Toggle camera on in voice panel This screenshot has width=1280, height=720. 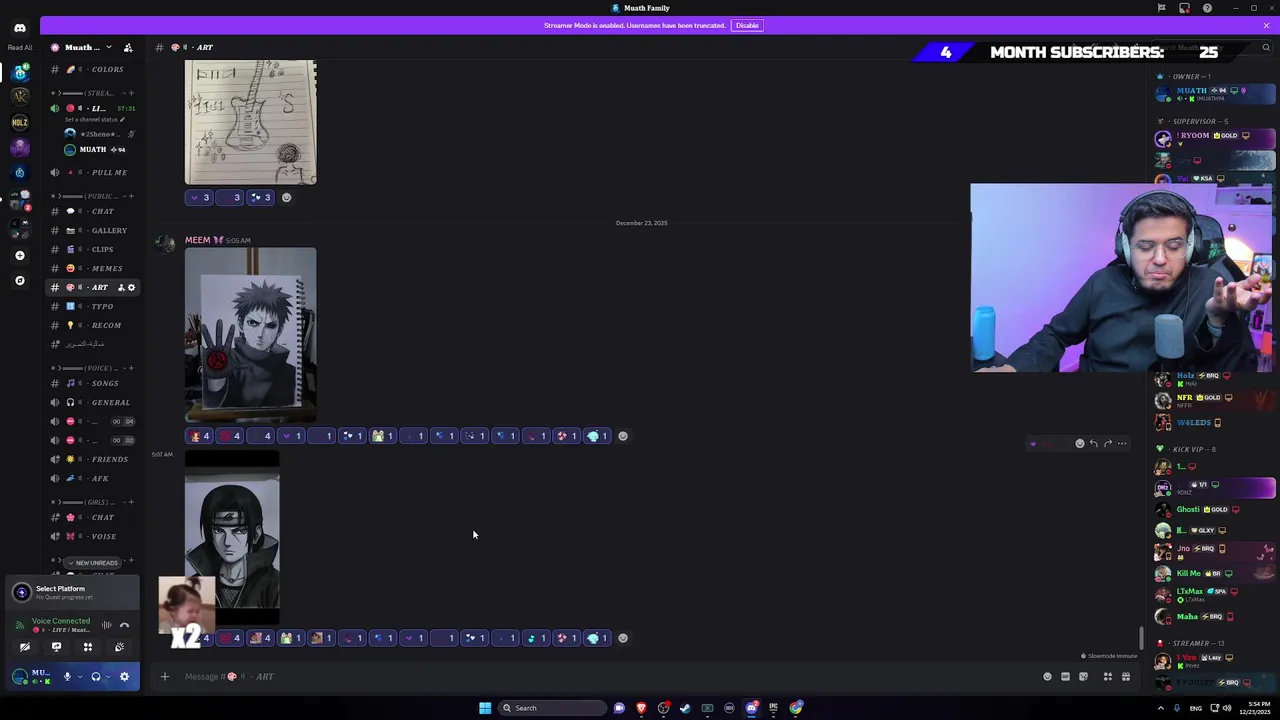coord(25,647)
